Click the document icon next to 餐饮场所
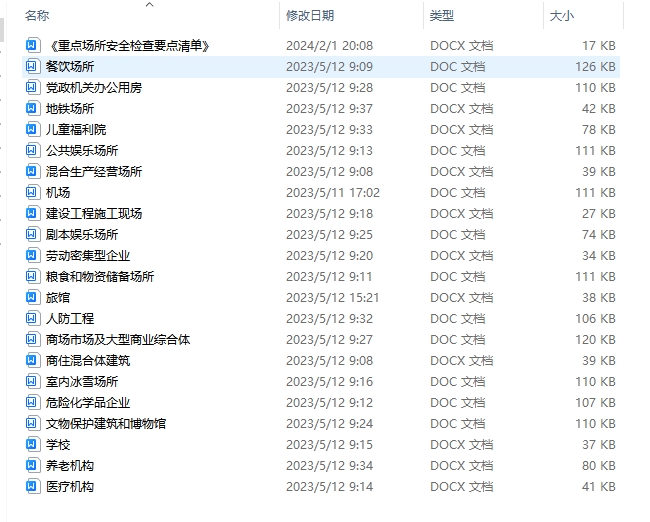Viewport: 650px width, 522px height. [33, 67]
